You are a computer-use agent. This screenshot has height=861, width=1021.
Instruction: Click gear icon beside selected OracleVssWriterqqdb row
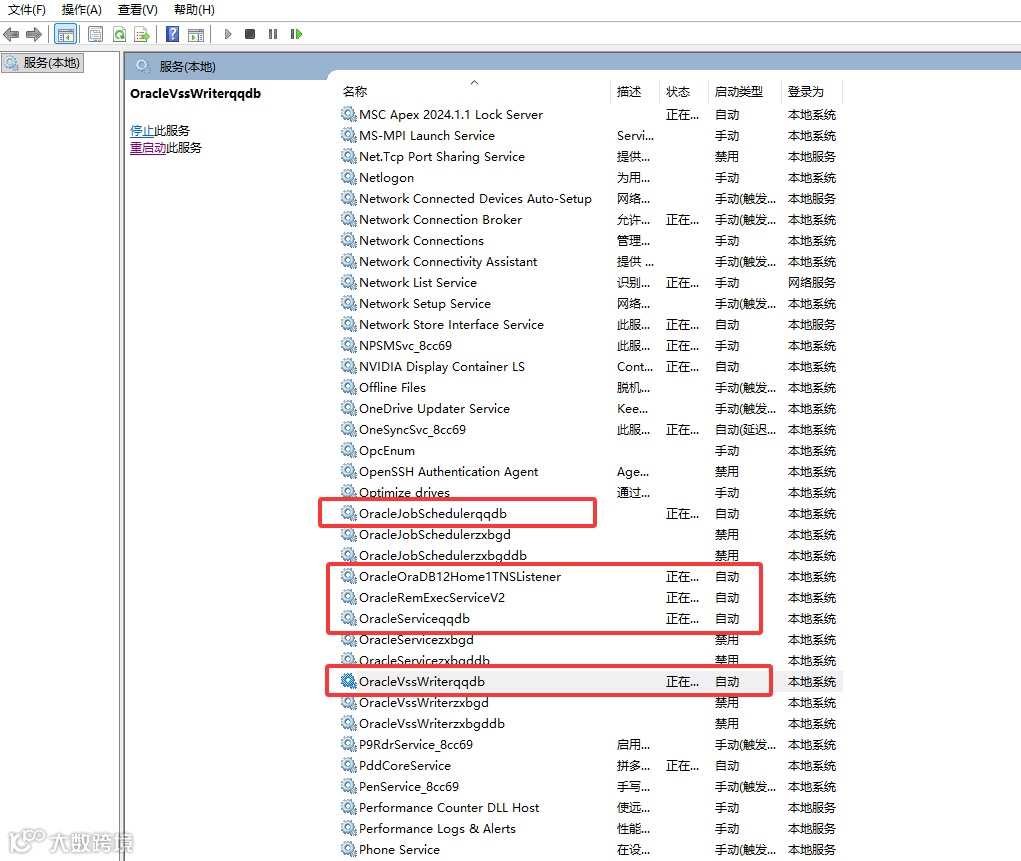349,681
